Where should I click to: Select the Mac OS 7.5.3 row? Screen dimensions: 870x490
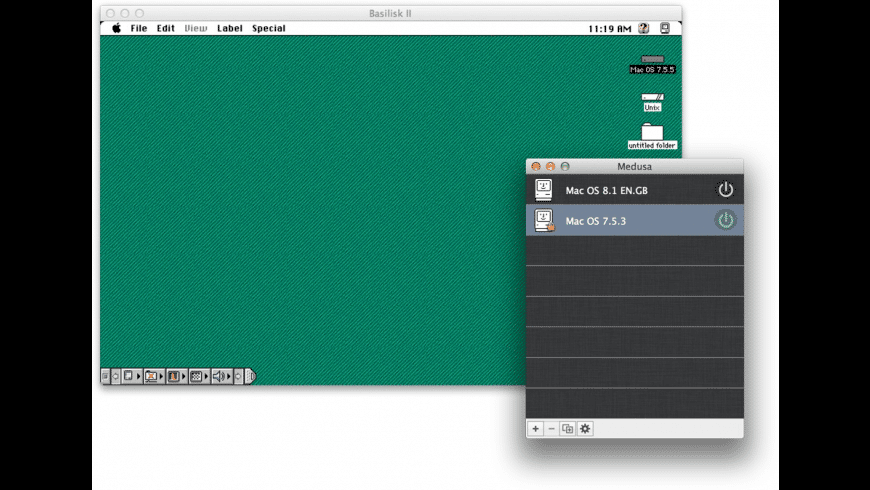pyautogui.click(x=635, y=220)
